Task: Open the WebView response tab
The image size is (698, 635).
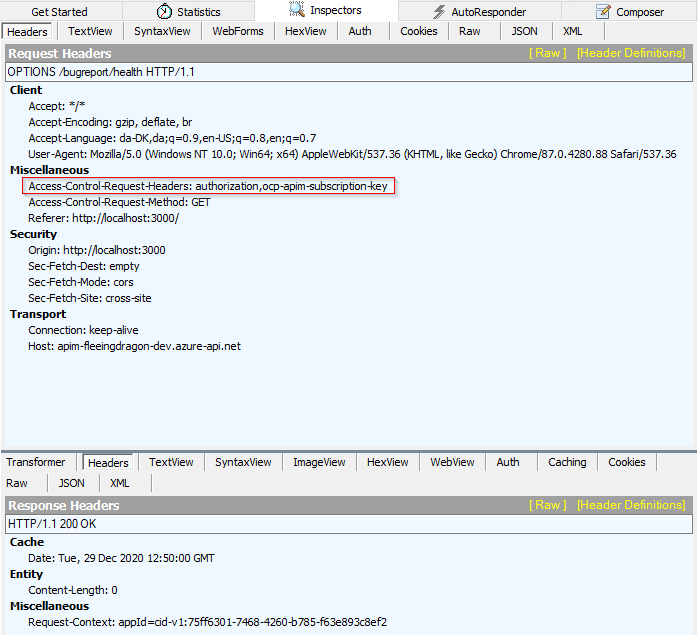Action: 452,462
